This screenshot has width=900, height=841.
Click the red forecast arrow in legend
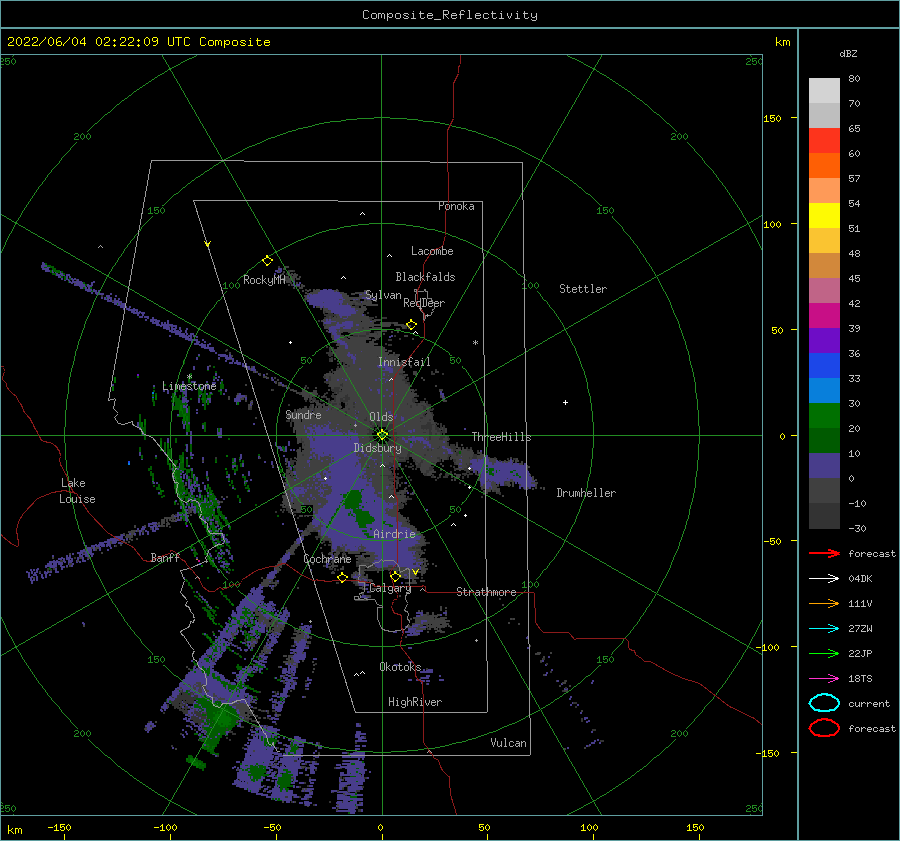pos(824,553)
